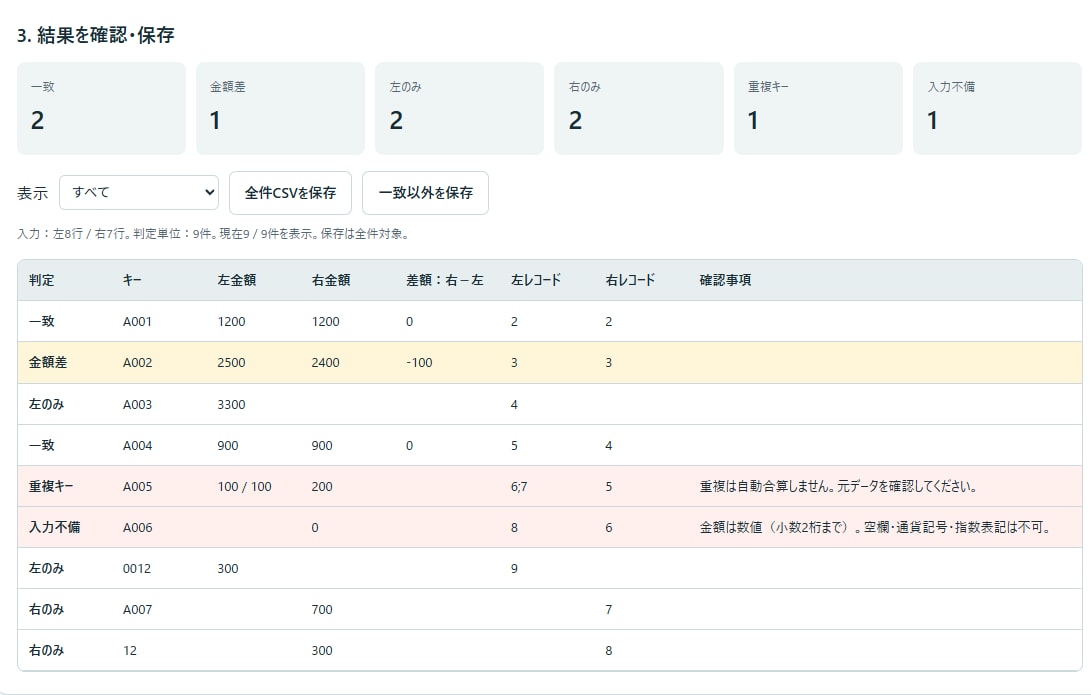Click the 入力：左8行 / 右7行 status line

point(213,234)
